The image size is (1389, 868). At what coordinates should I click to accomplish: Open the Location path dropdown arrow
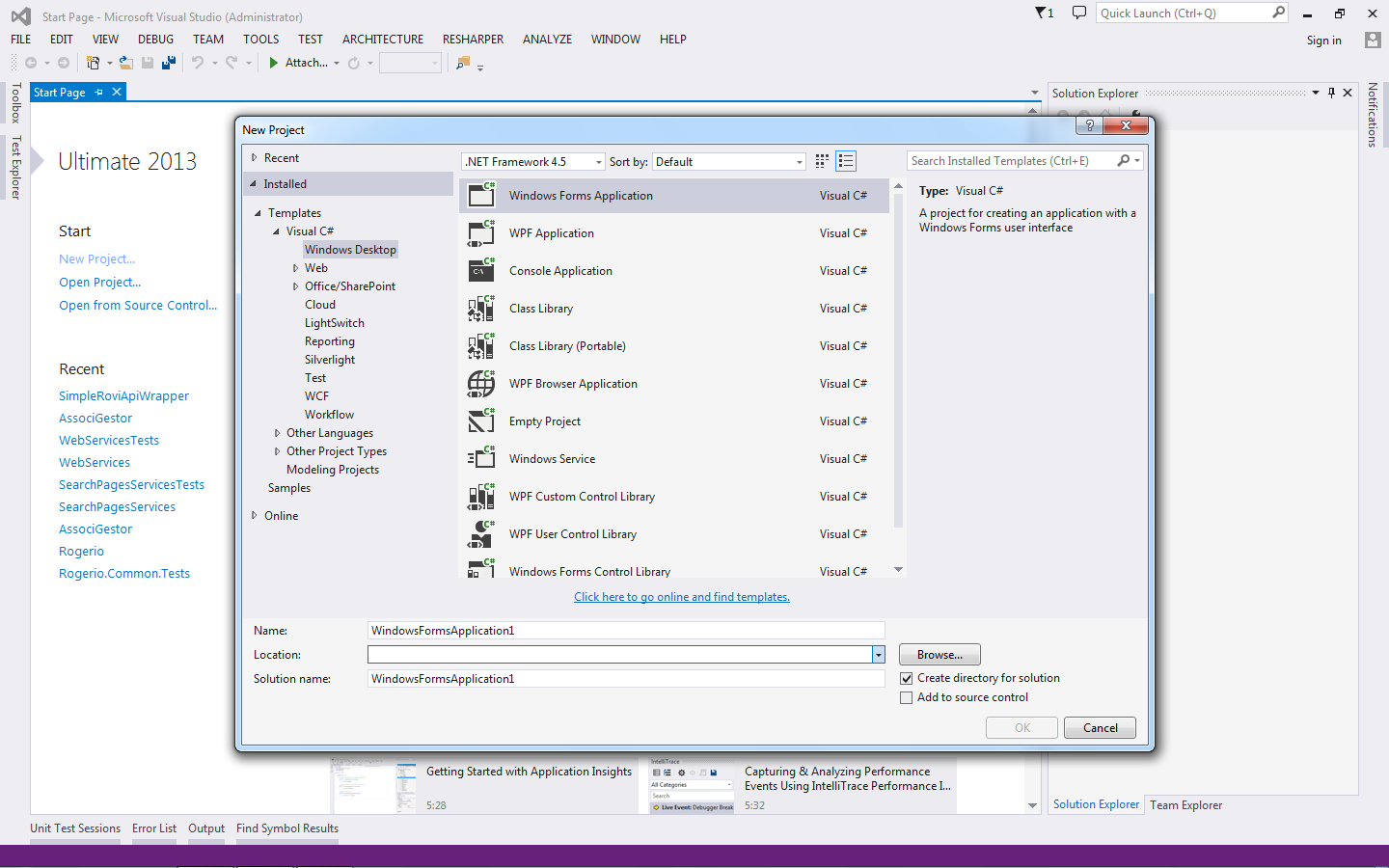(878, 655)
